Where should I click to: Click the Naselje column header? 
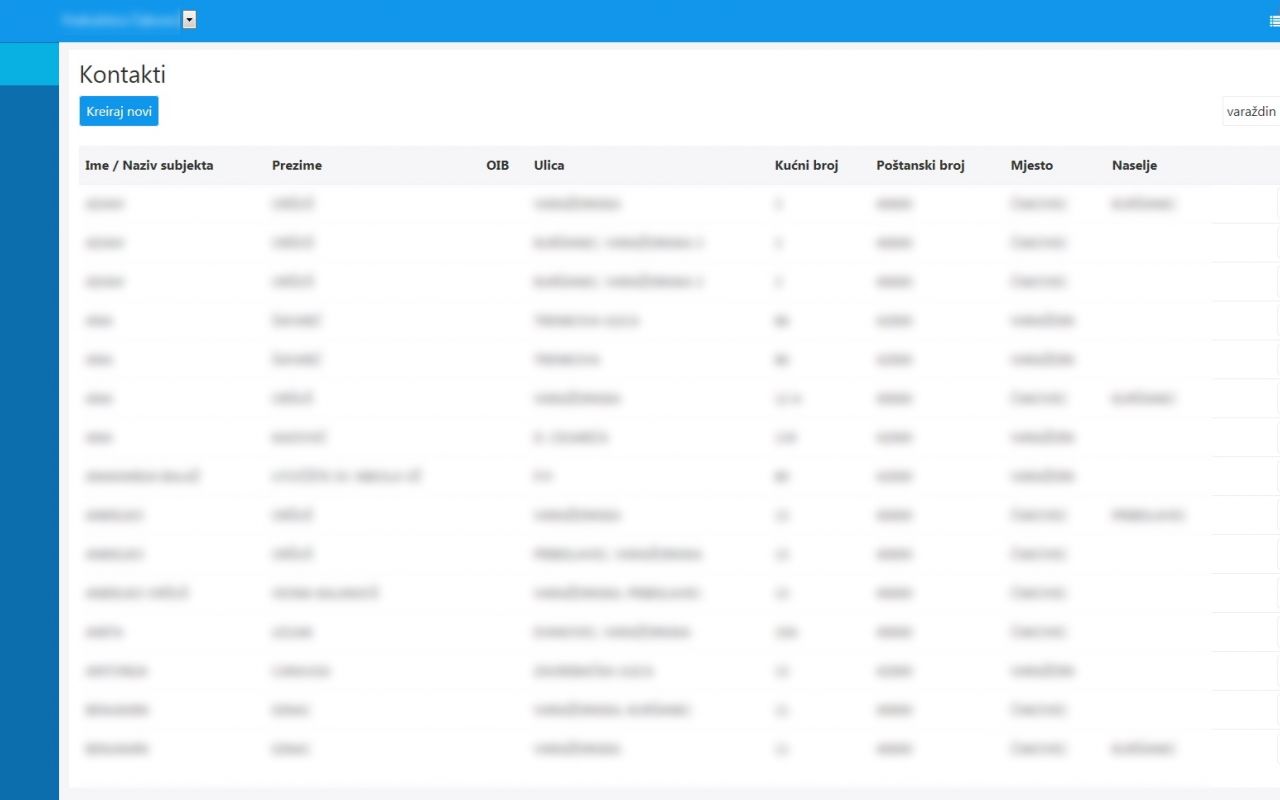pos(1134,165)
